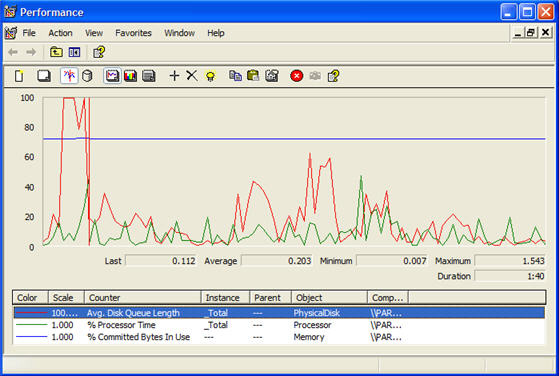The width and height of the screenshot is (559, 376).
Task: Open the Action menu
Action: (60, 33)
